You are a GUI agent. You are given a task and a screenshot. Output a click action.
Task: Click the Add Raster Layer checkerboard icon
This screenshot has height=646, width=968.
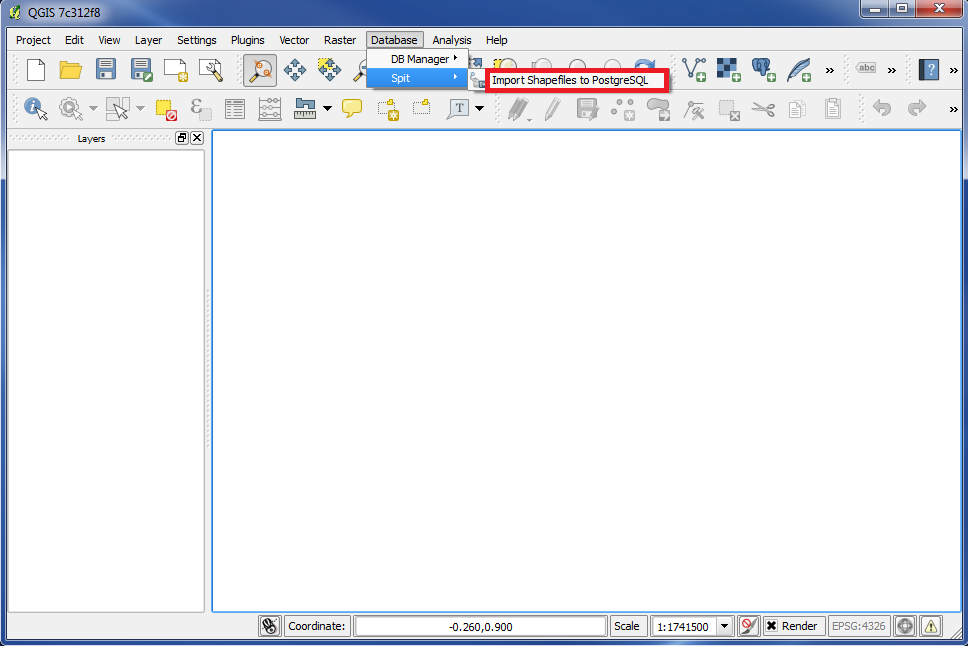point(728,69)
